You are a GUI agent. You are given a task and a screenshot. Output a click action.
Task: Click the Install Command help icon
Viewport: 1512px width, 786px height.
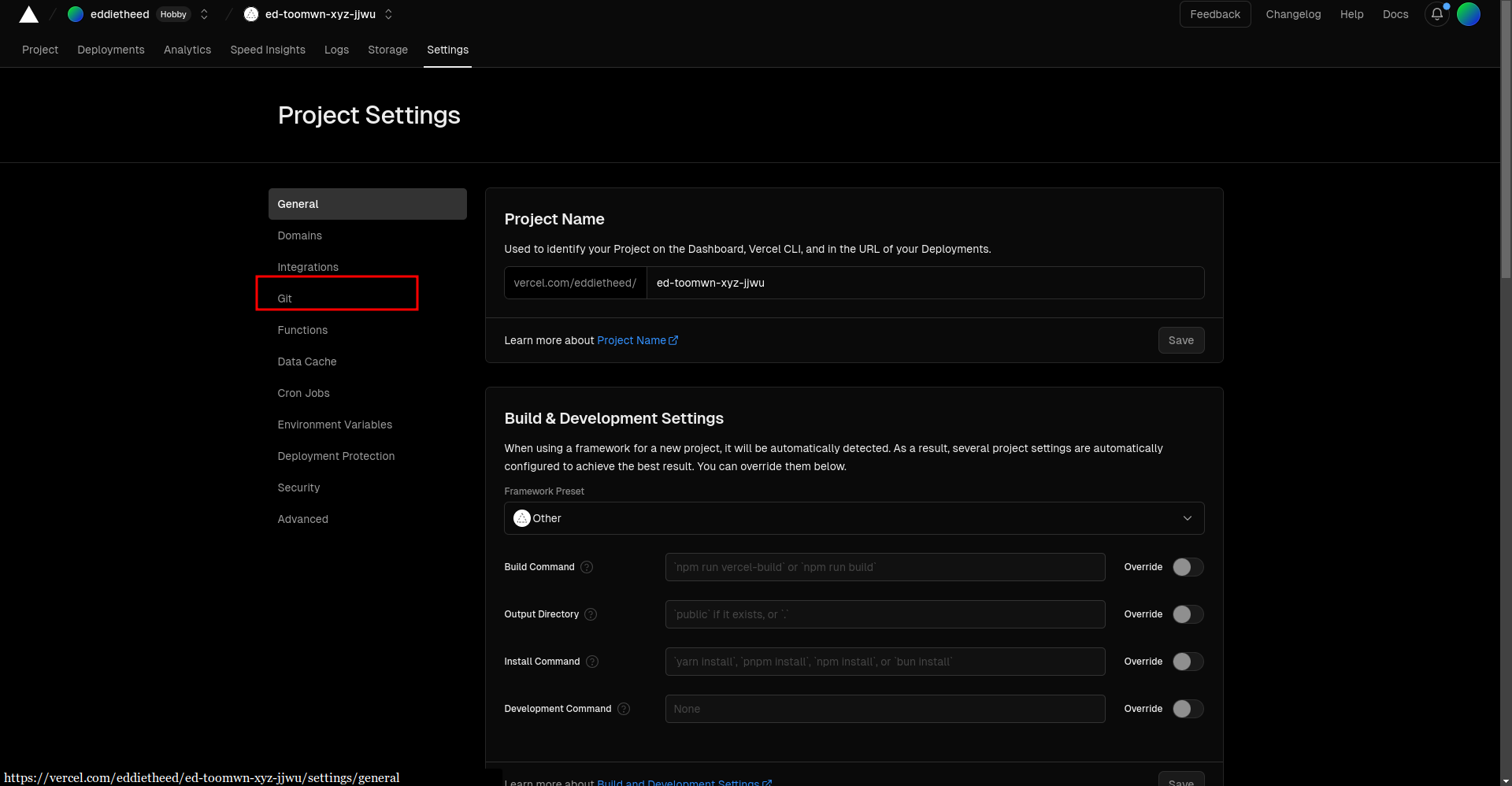pyautogui.click(x=592, y=662)
